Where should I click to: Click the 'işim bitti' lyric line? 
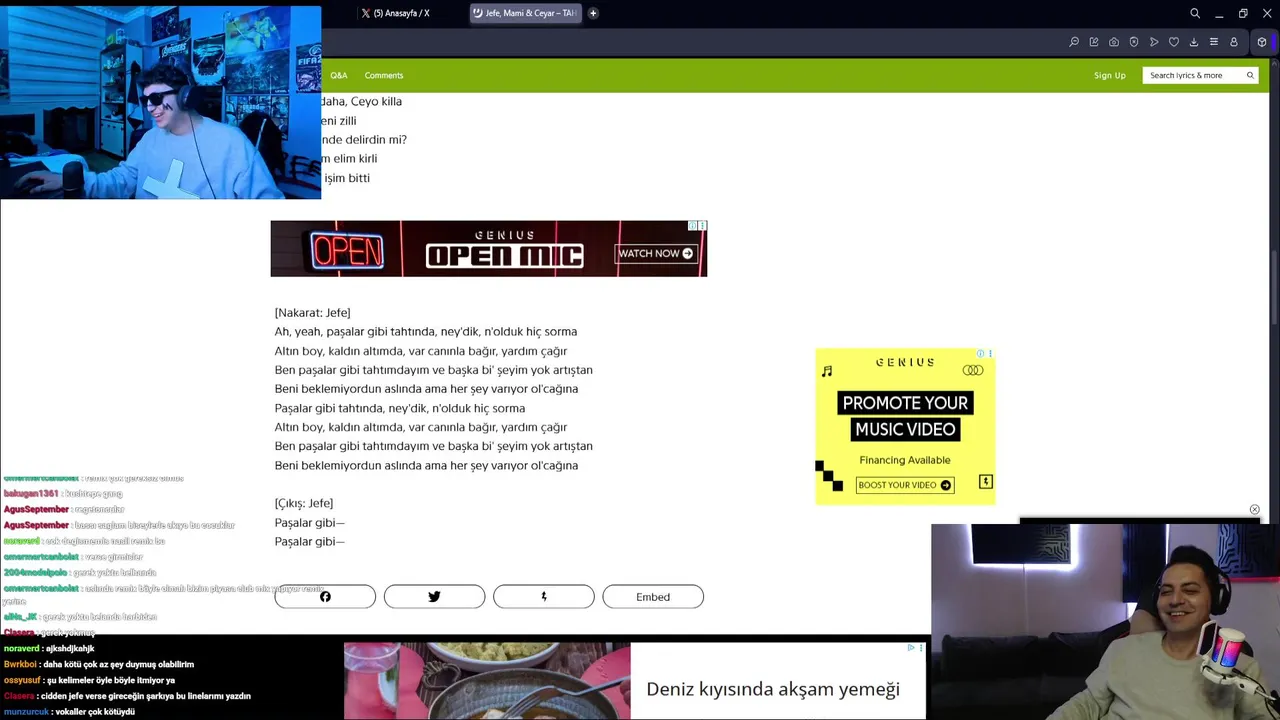pyautogui.click(x=346, y=178)
